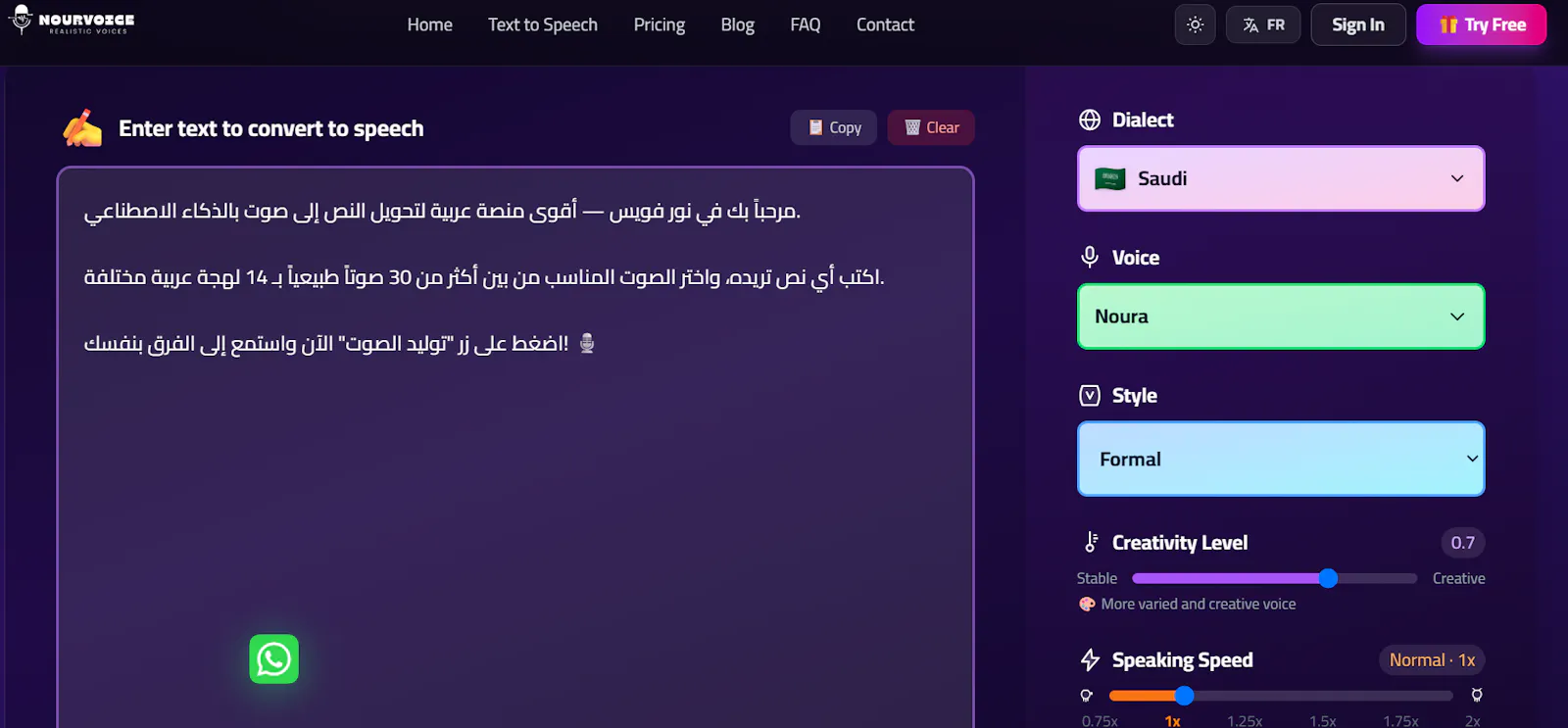
Task: Click the clipboard icon in Copy button
Action: click(815, 127)
